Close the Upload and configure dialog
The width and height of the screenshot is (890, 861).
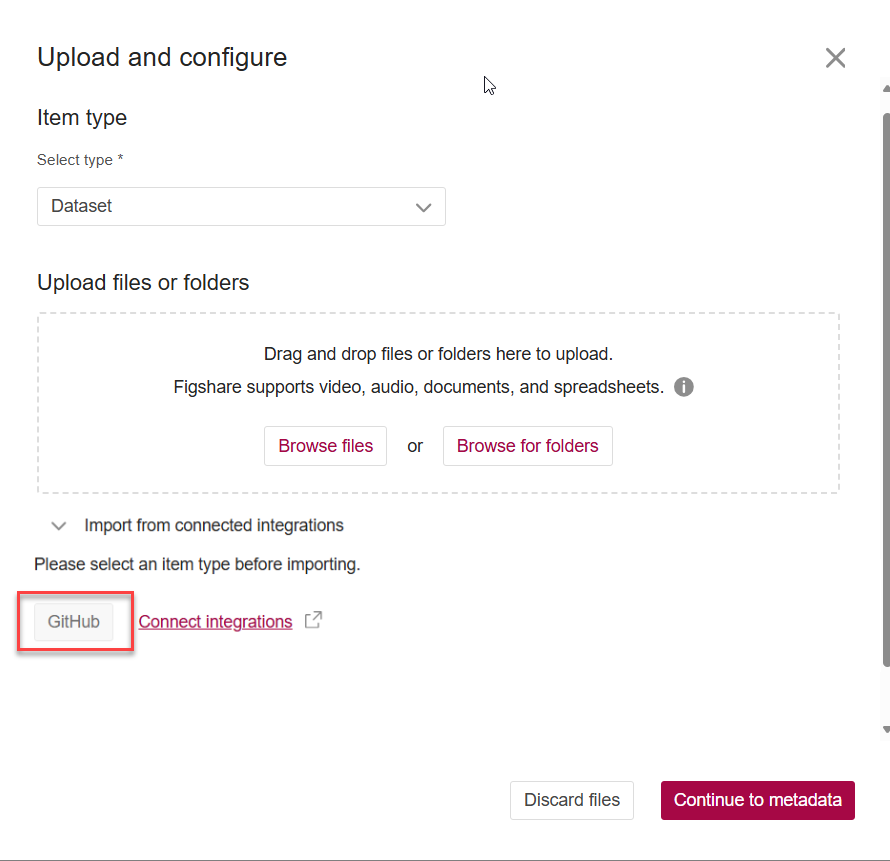835,58
